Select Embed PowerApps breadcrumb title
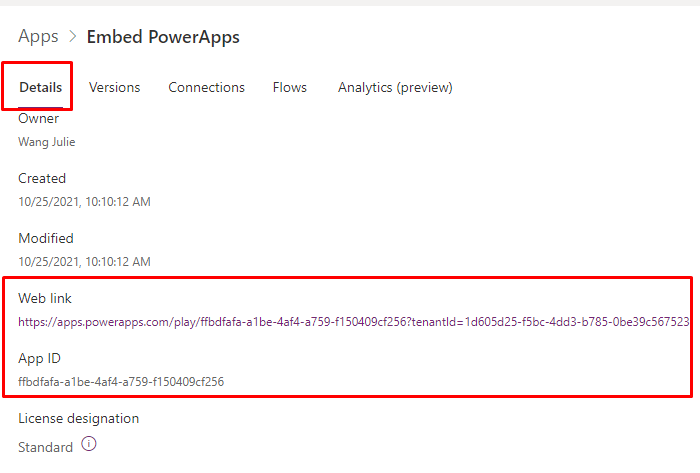The width and height of the screenshot is (700, 473). coord(163,37)
